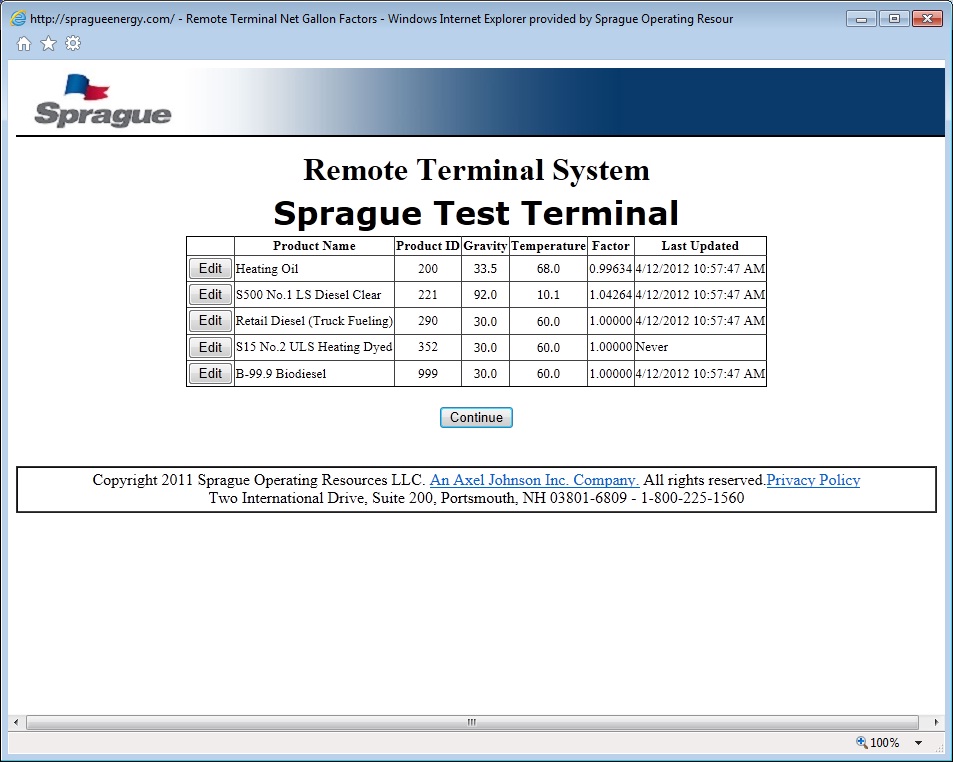Edit the Retail Diesel (Truck Fueling) row
953x762 pixels.
pos(210,320)
